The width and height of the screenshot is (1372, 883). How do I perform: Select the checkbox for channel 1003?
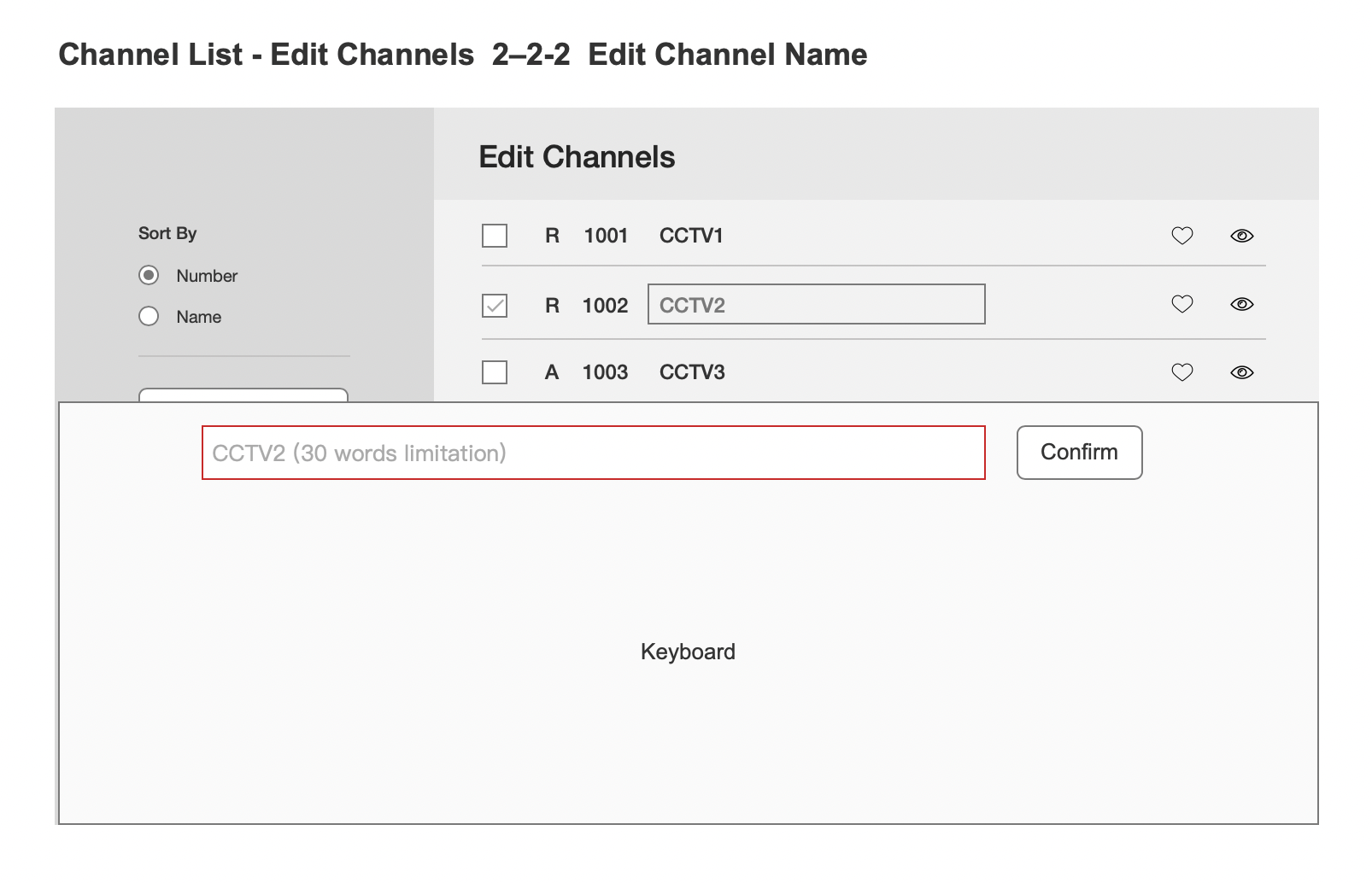pyautogui.click(x=495, y=372)
